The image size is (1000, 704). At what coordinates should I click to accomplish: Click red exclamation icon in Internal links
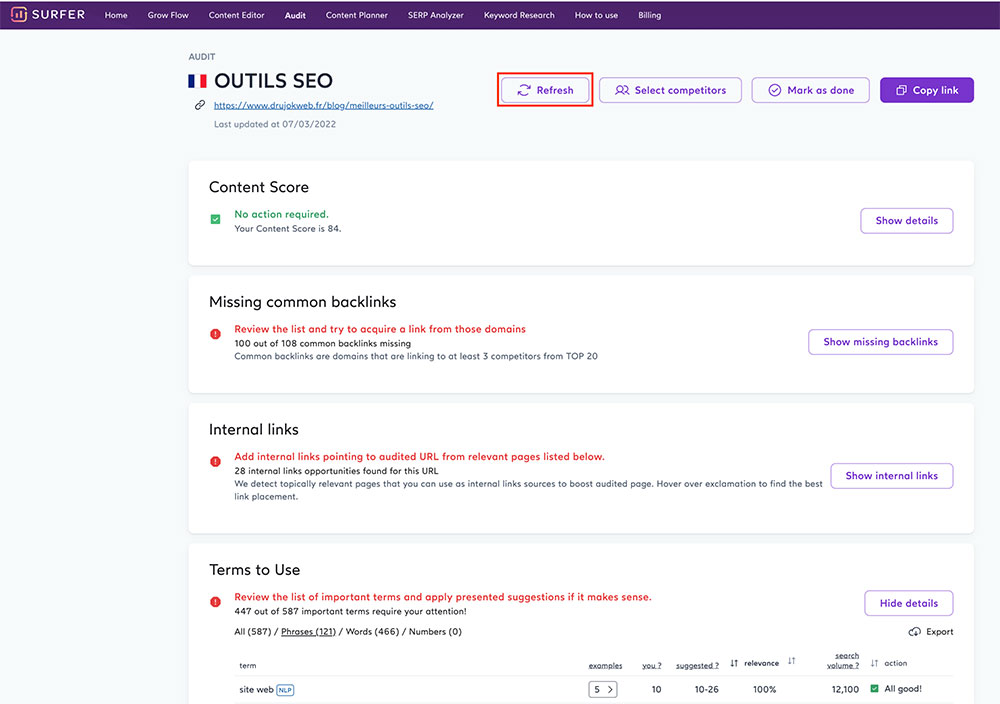pyautogui.click(x=216, y=462)
